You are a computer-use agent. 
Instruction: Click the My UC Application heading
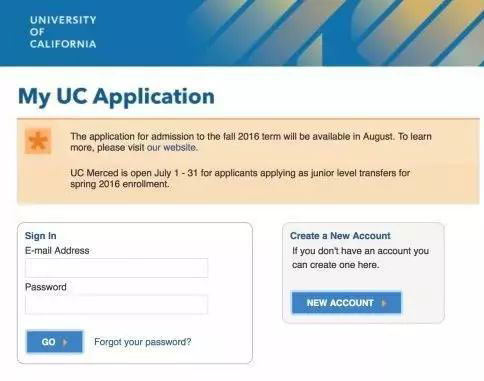[x=116, y=97]
